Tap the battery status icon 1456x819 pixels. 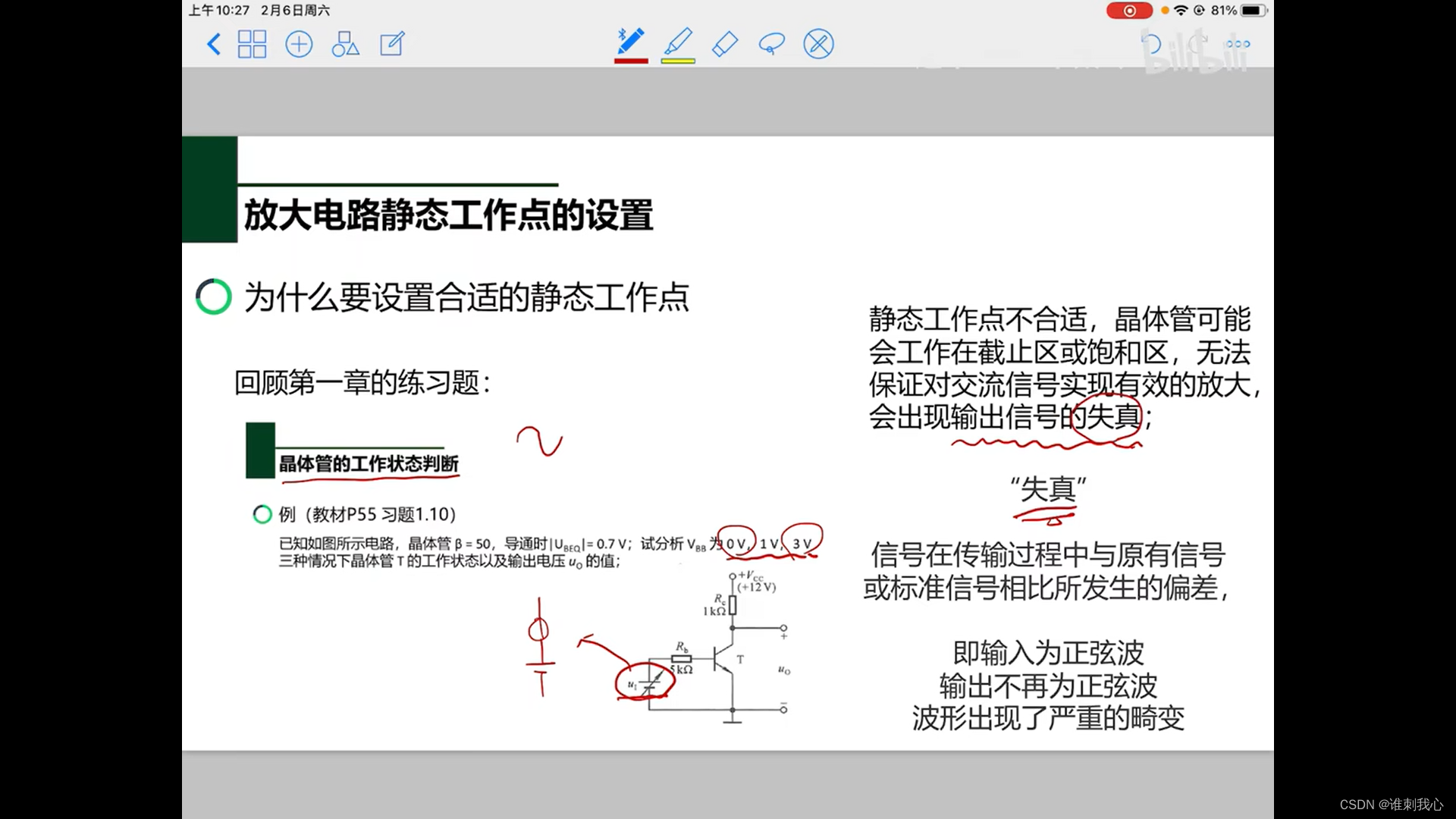(1253, 11)
